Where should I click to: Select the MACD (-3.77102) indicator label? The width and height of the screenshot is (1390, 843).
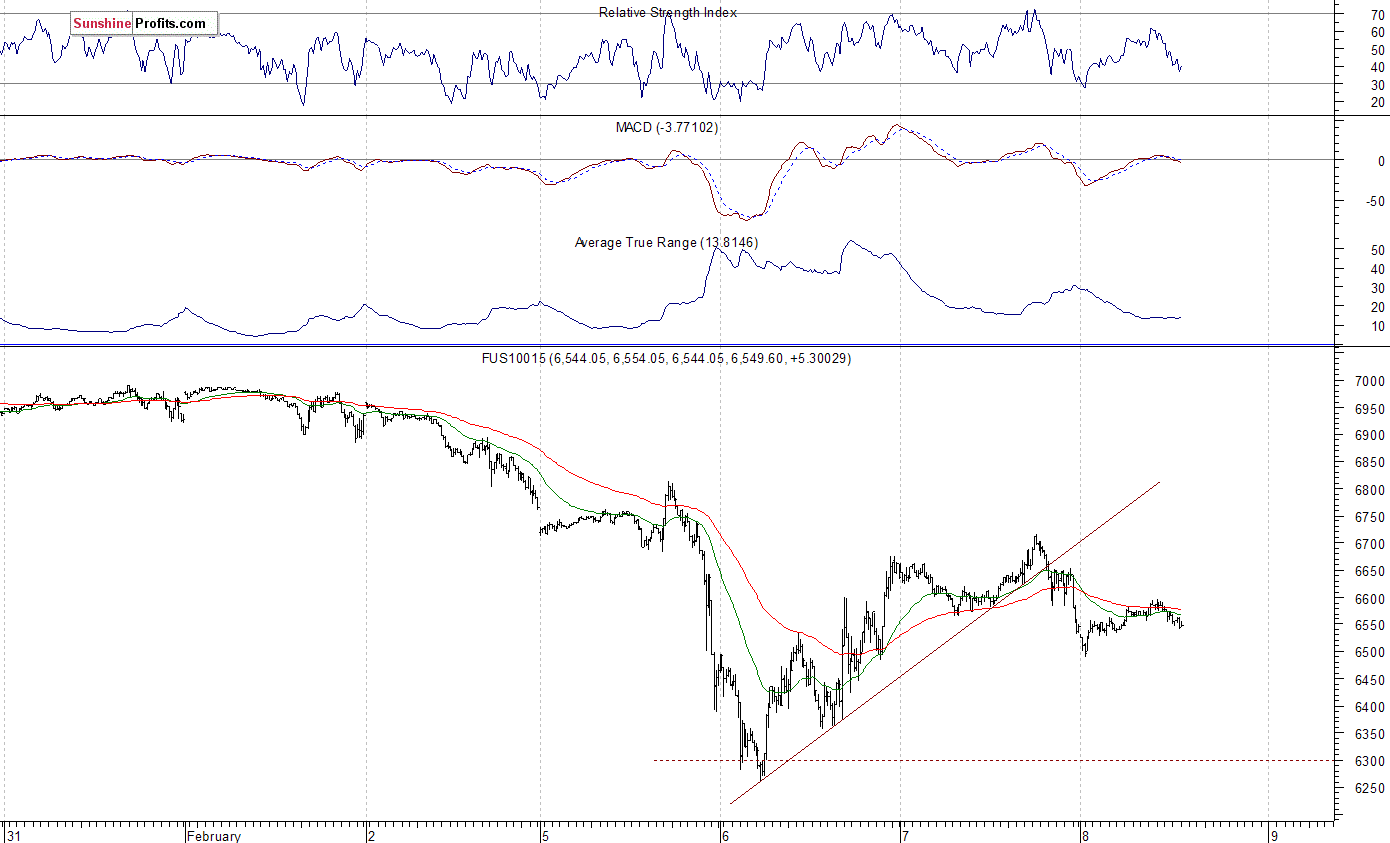pyautogui.click(x=667, y=128)
